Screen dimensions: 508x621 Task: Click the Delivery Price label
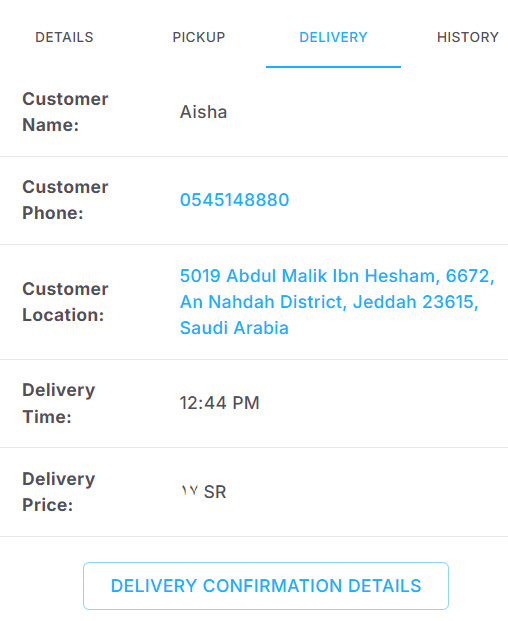[59, 492]
